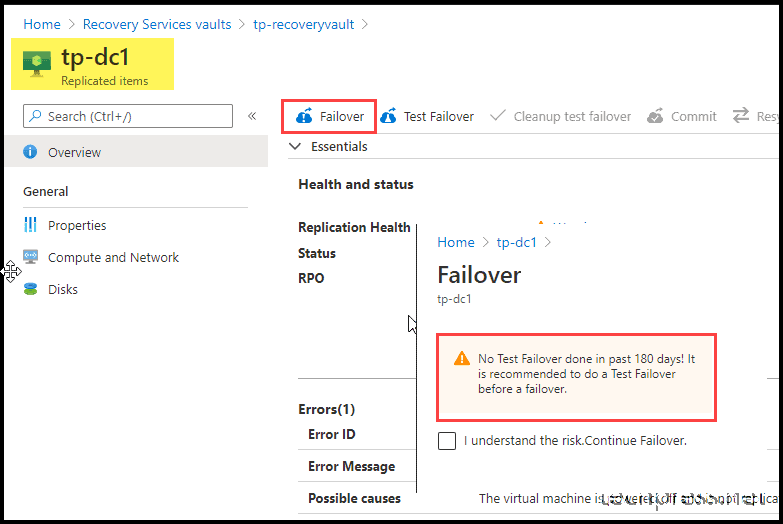This screenshot has width=783, height=524.
Task: Open Properties in the sidebar
Action: point(77,225)
